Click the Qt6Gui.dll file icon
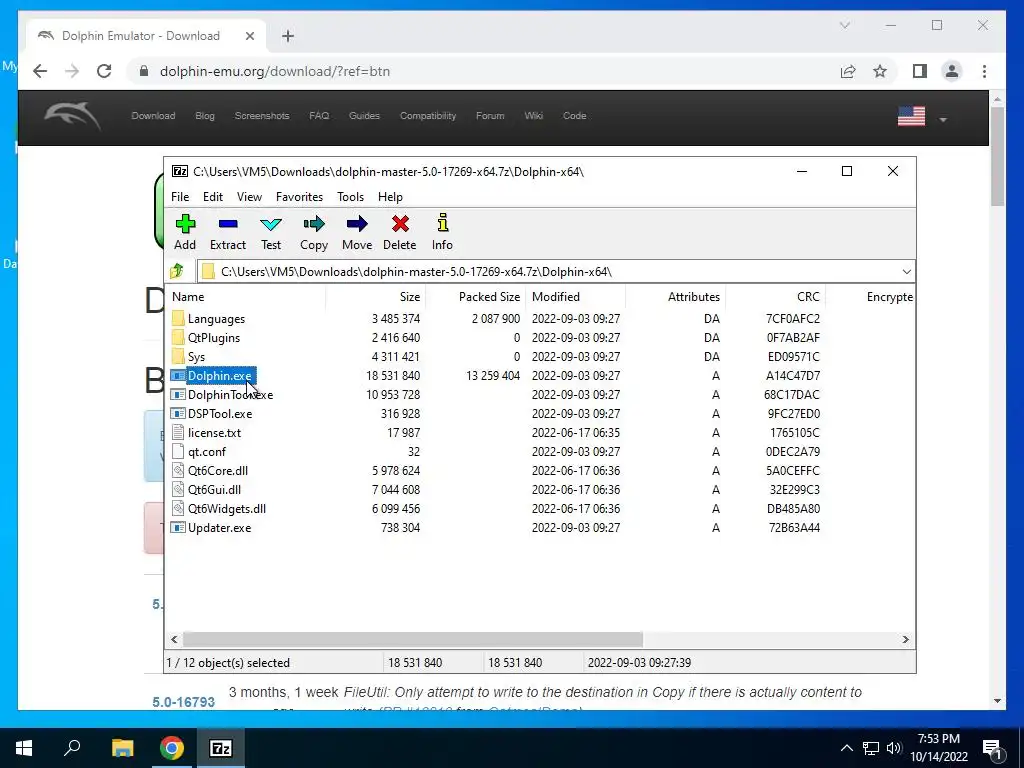The image size is (1024, 768). click(x=178, y=489)
